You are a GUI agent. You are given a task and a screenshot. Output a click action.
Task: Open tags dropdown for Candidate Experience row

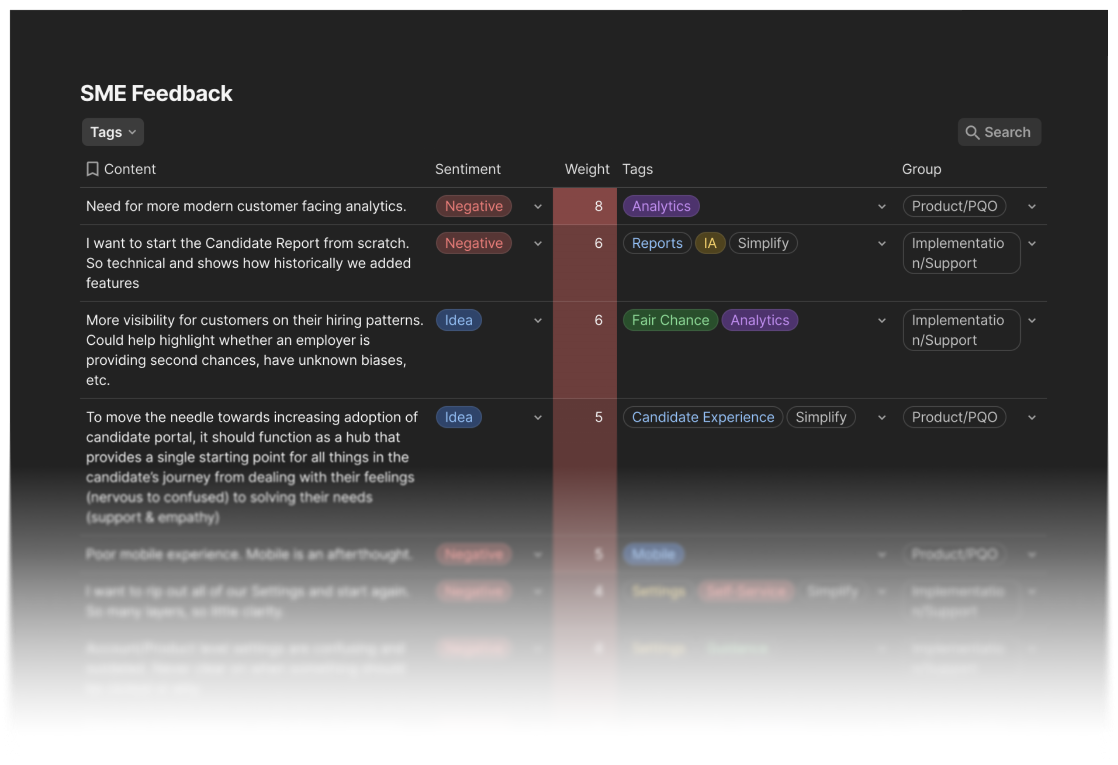(882, 418)
